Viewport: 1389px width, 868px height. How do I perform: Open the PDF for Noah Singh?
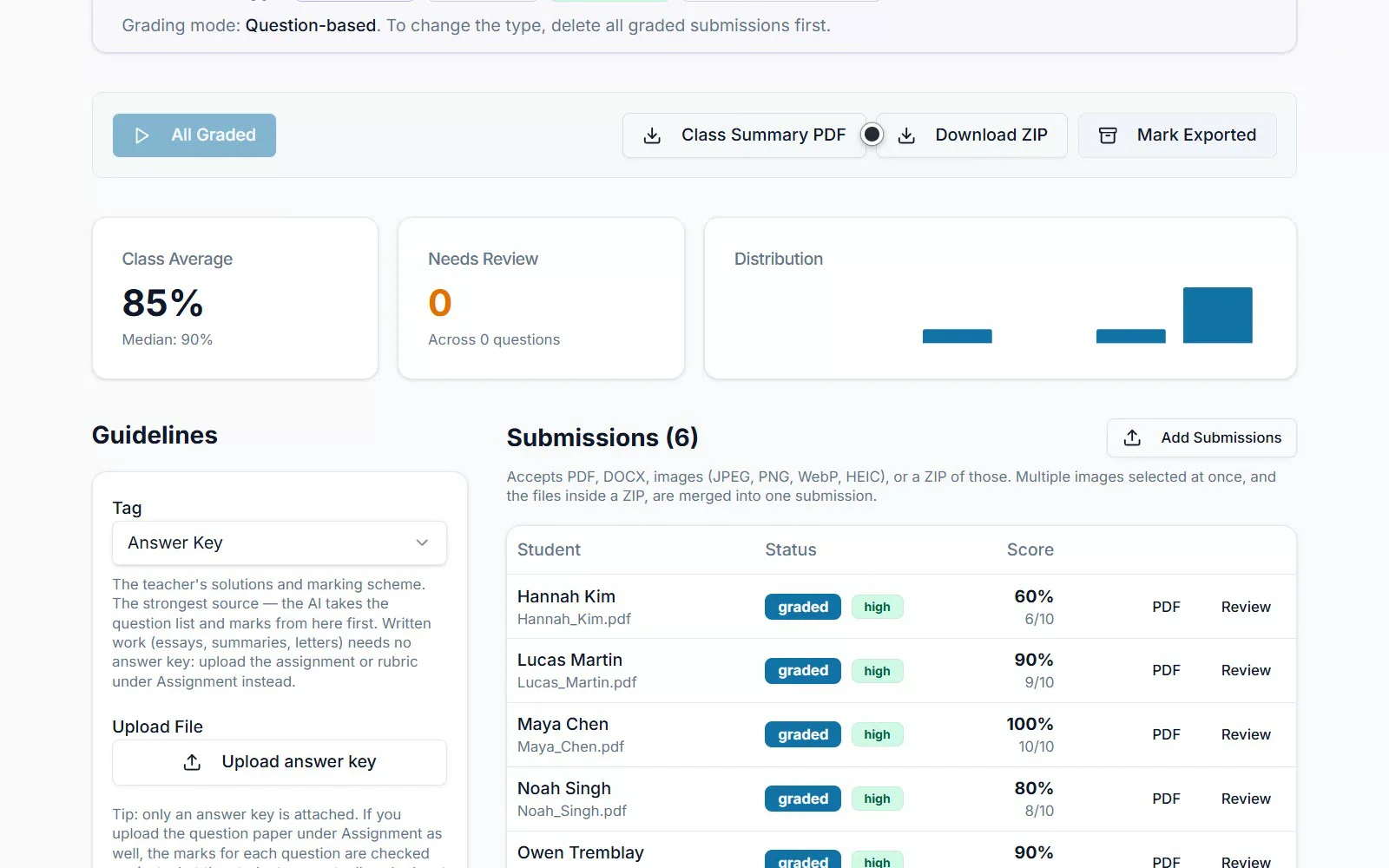tap(1166, 799)
